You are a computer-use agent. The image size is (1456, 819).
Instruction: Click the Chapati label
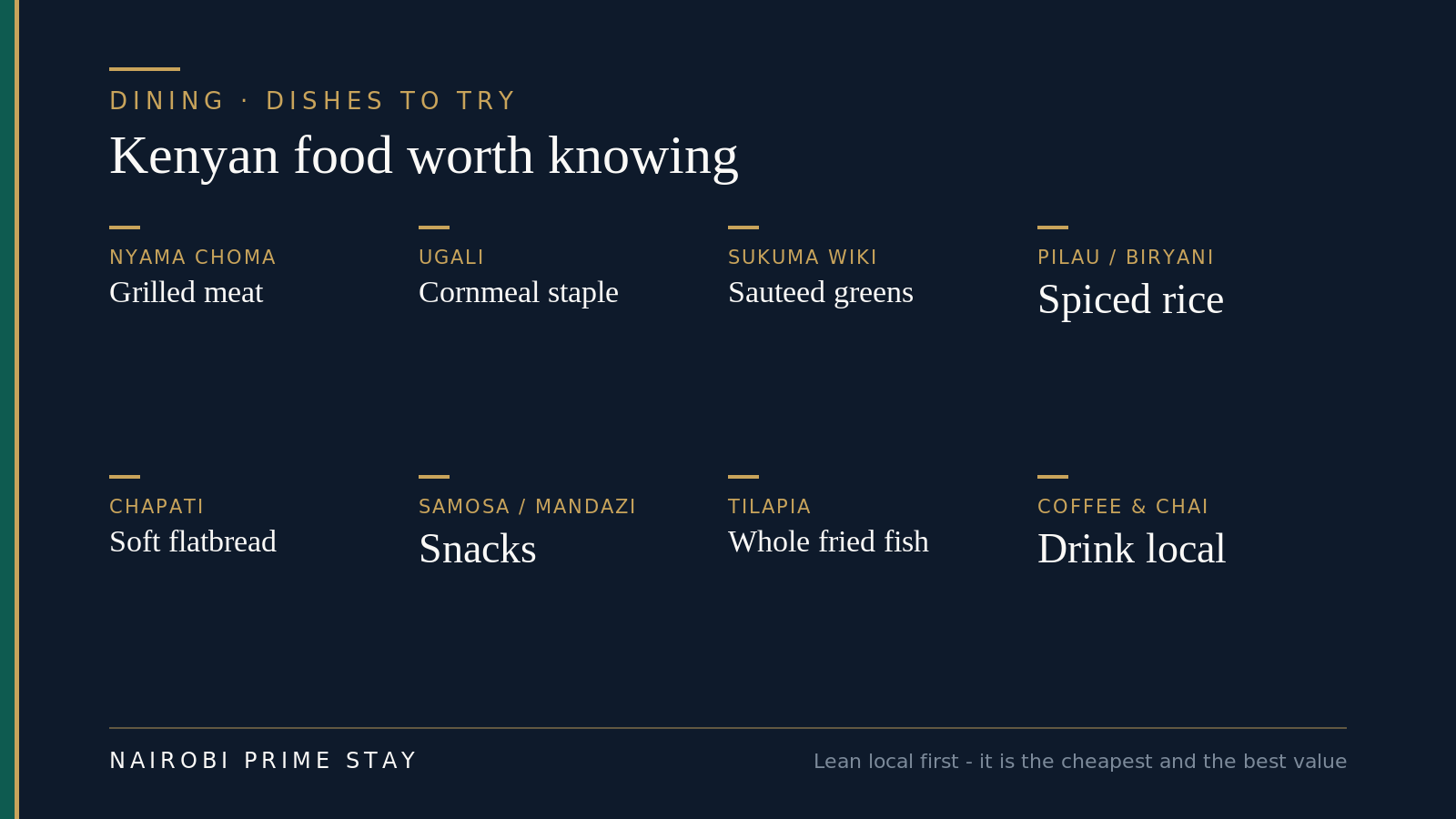tap(157, 507)
